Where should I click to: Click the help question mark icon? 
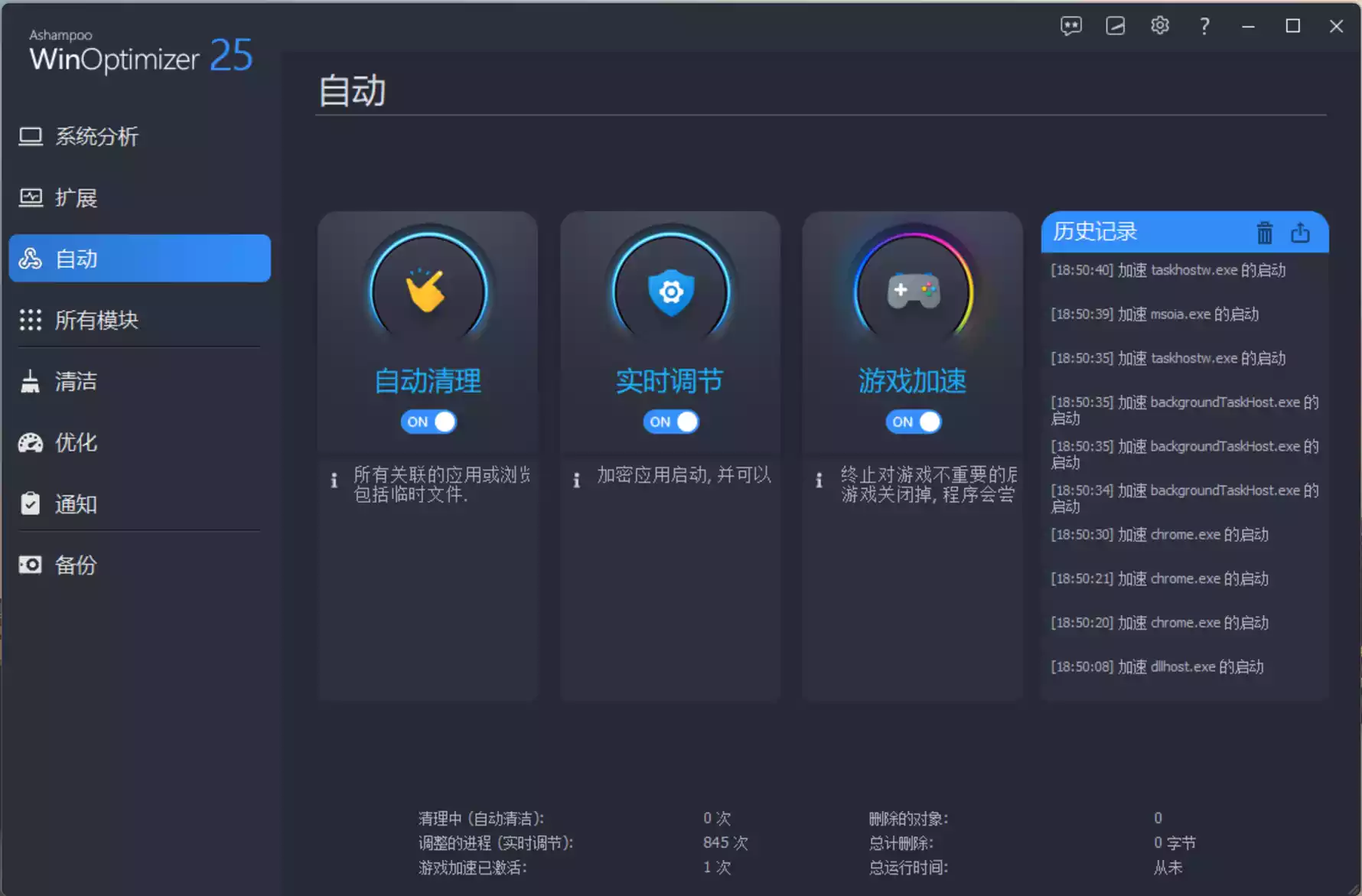1204,26
